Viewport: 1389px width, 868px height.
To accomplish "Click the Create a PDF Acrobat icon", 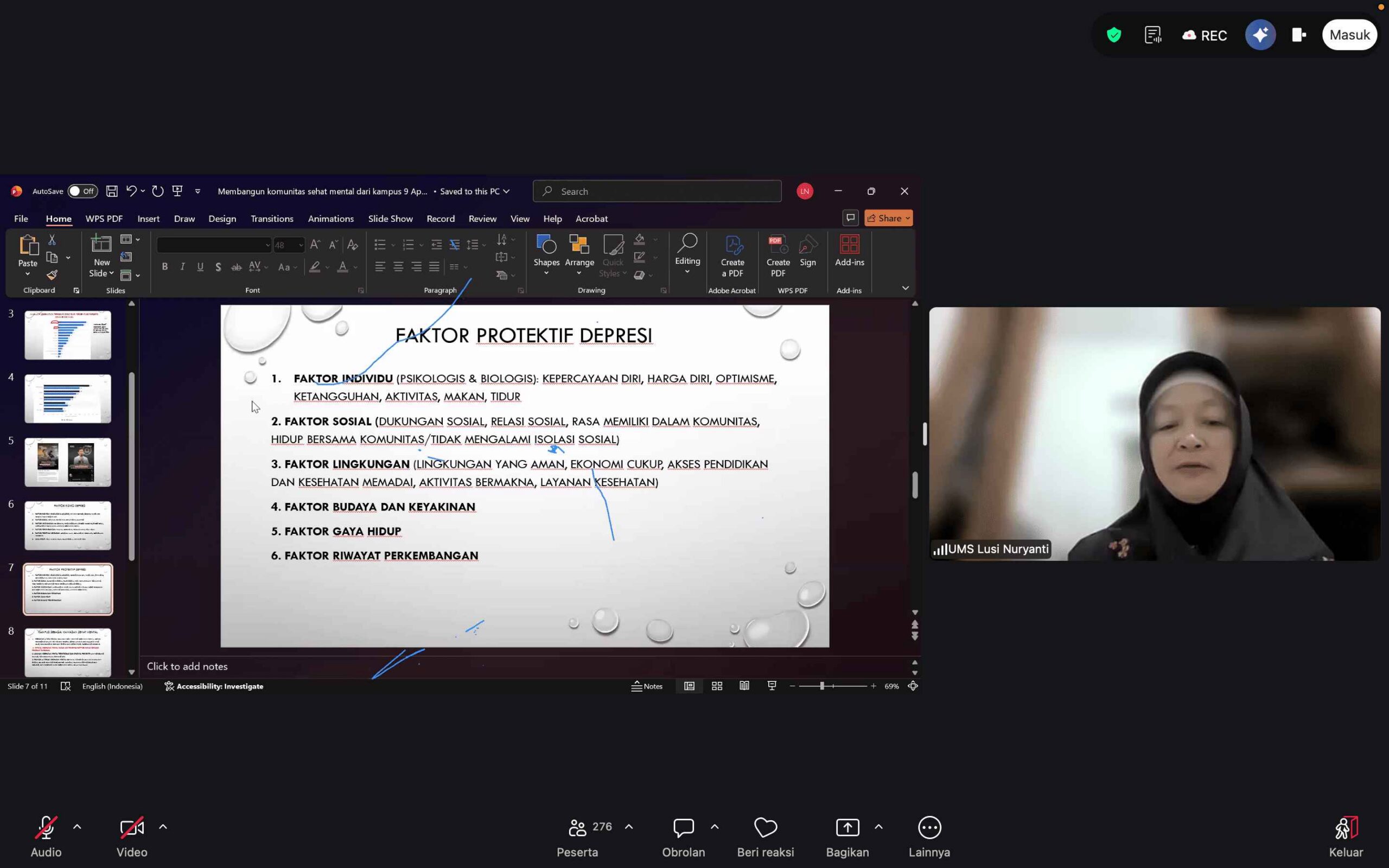I will point(733,245).
